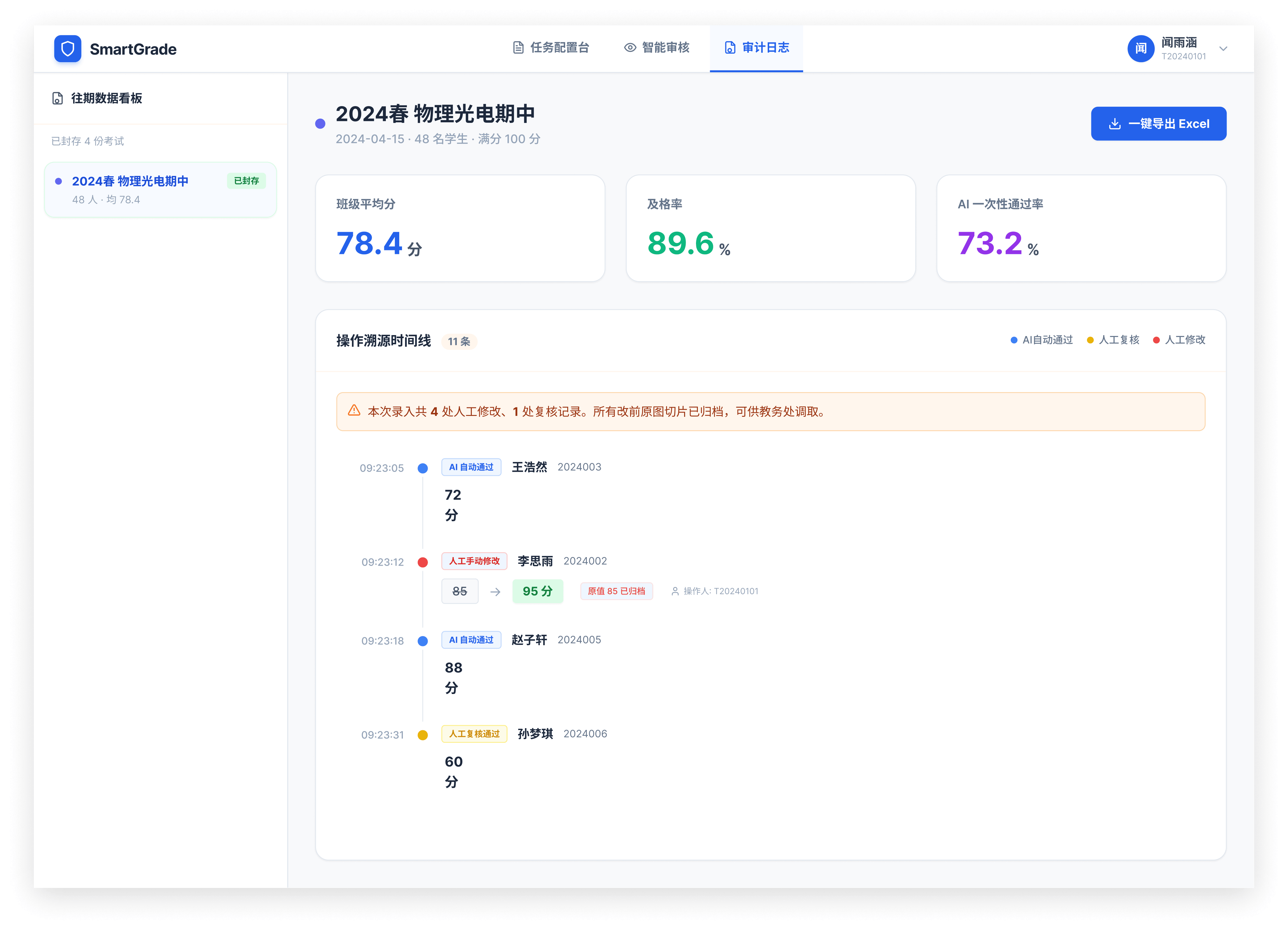Click the SmartGrade shield logo icon

[x=68, y=49]
